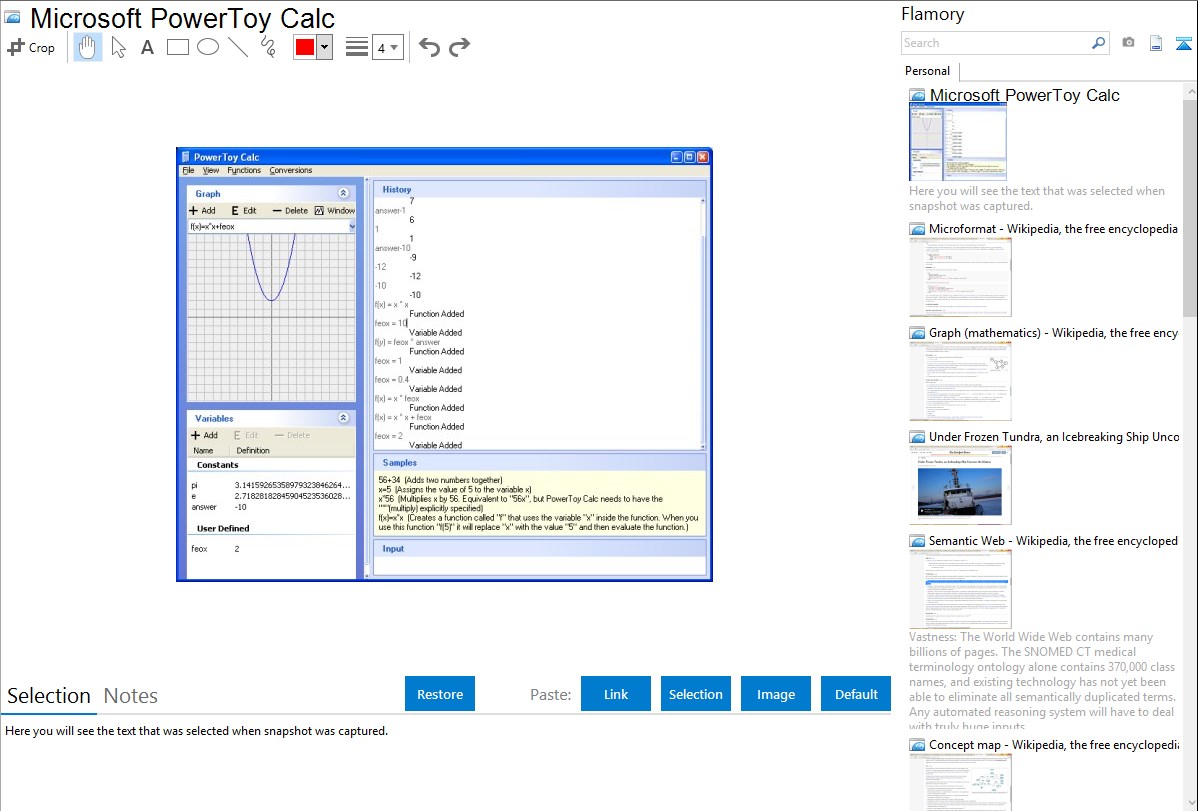1198x811 pixels.
Task: Open the Semantic Web Wikipedia snapshot title
Action: tap(1053, 540)
